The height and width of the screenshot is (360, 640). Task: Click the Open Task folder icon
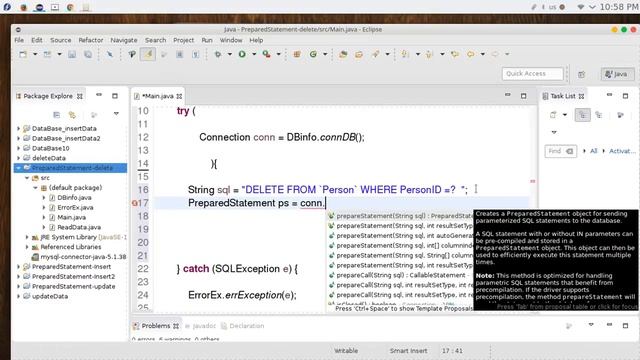tap(359, 54)
